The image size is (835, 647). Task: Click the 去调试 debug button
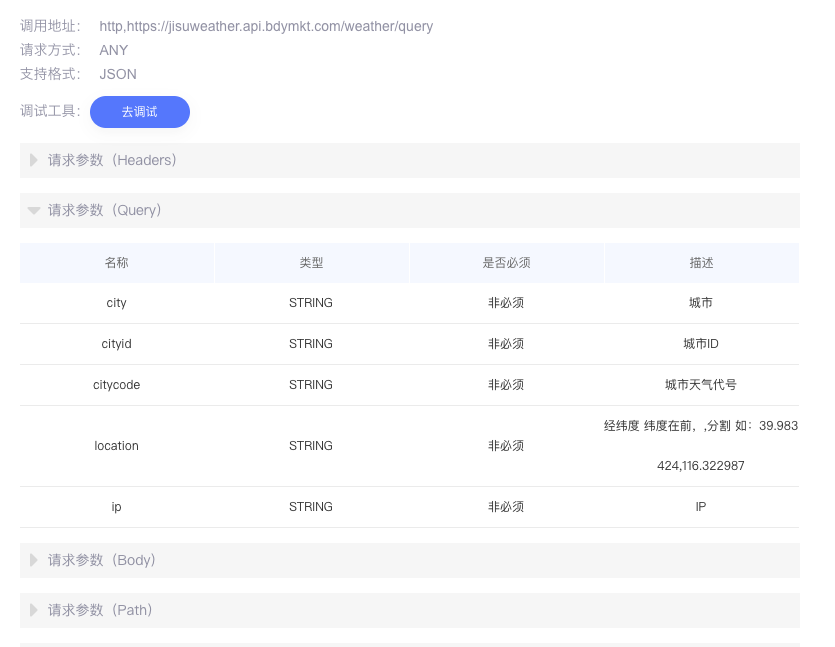(140, 112)
